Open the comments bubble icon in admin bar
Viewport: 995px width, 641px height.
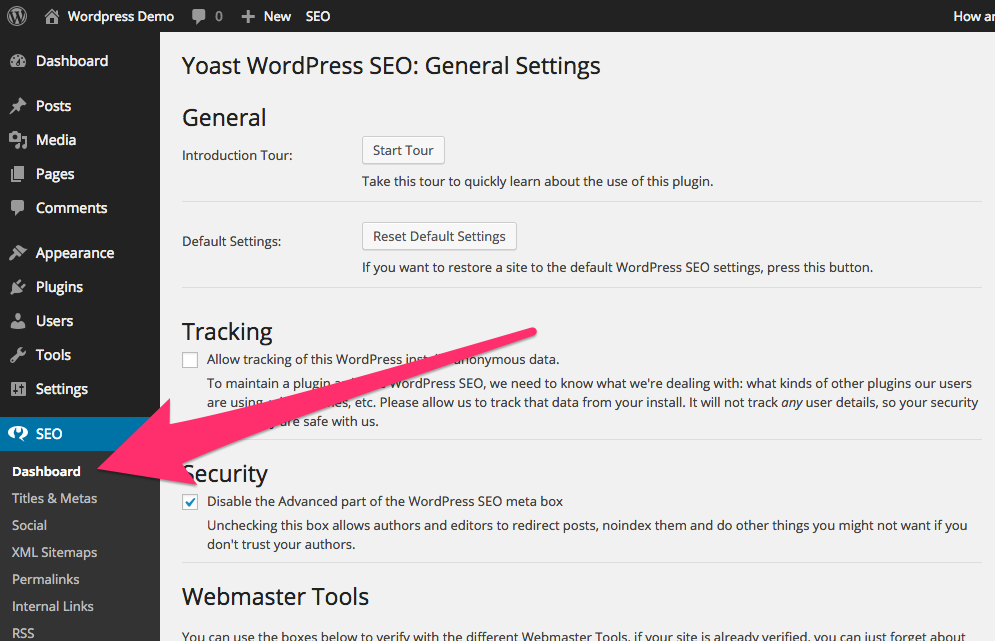point(200,16)
